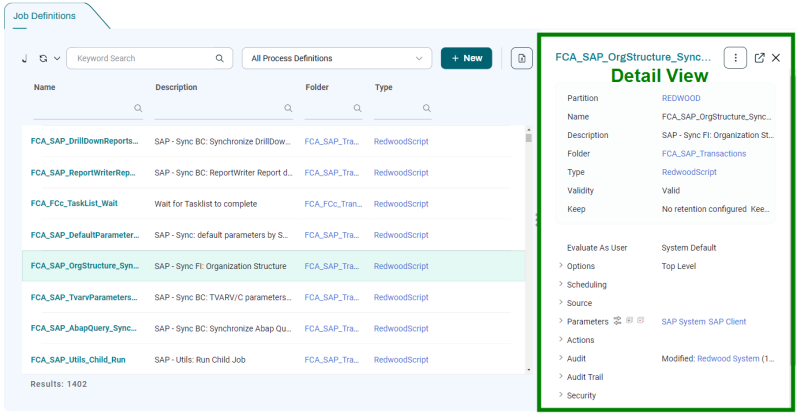
Task: Open the export document icon button
Action: (521, 58)
